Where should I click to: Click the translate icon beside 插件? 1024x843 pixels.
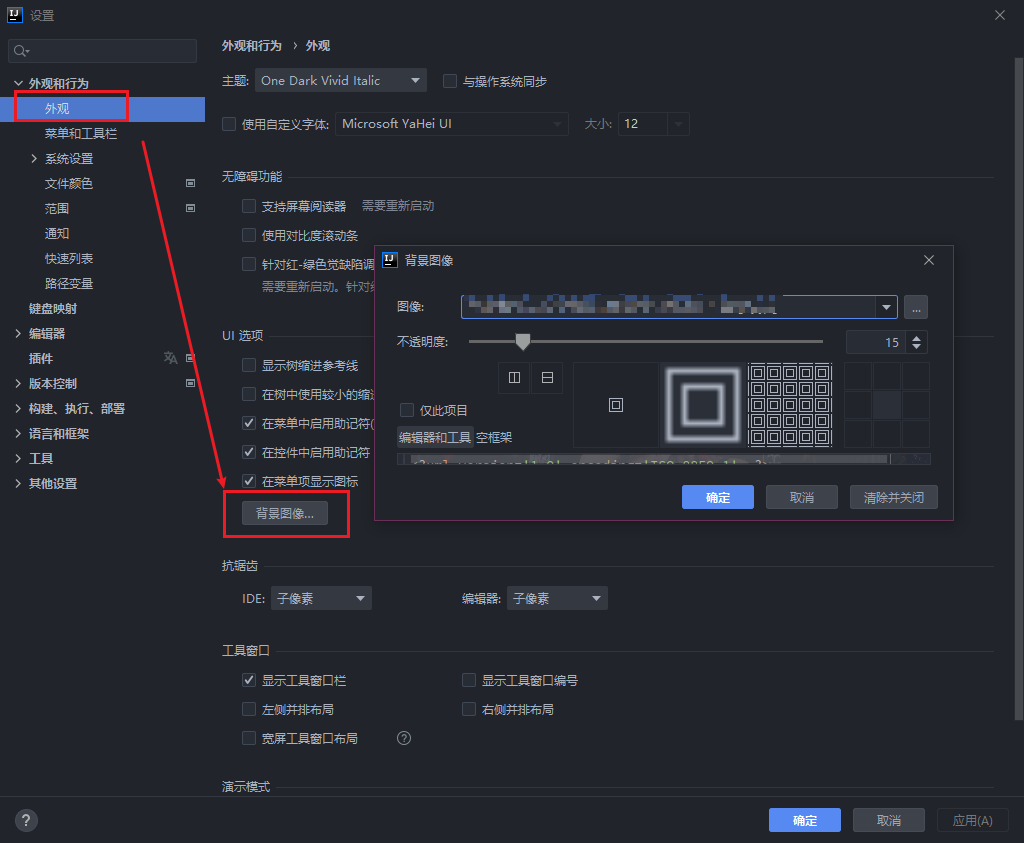click(170, 358)
